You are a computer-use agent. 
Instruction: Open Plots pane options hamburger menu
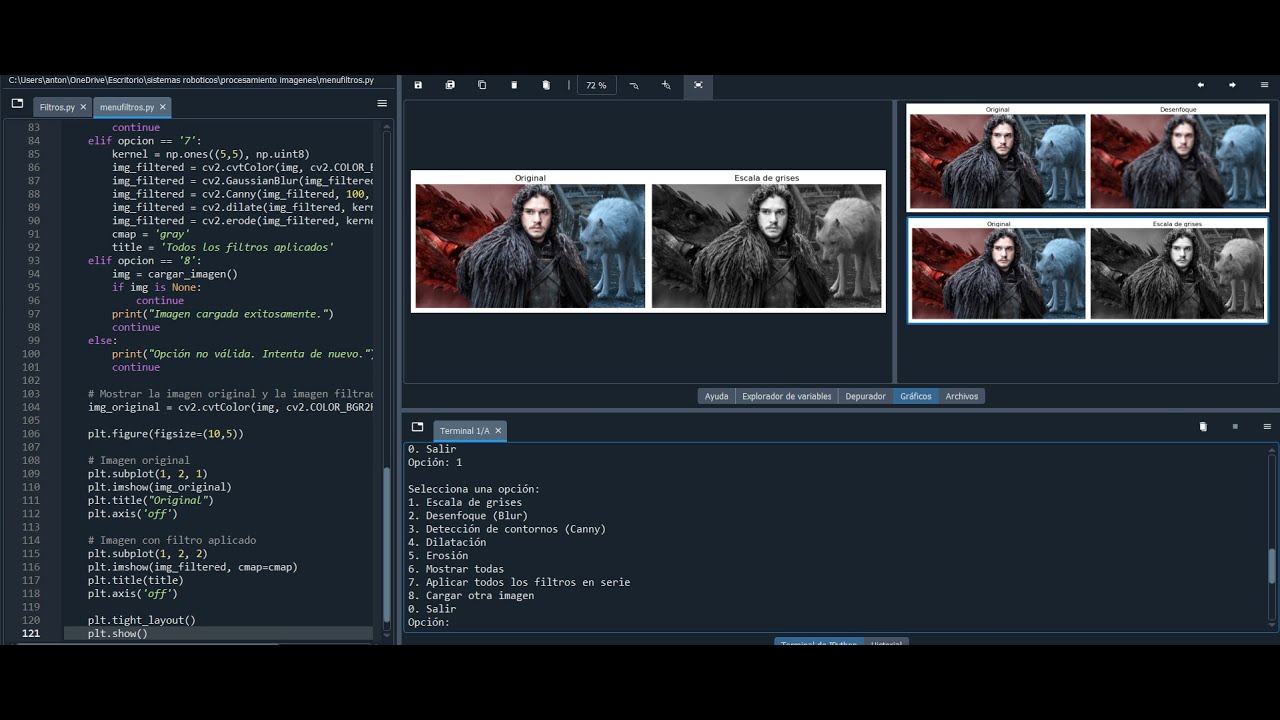click(x=1266, y=85)
